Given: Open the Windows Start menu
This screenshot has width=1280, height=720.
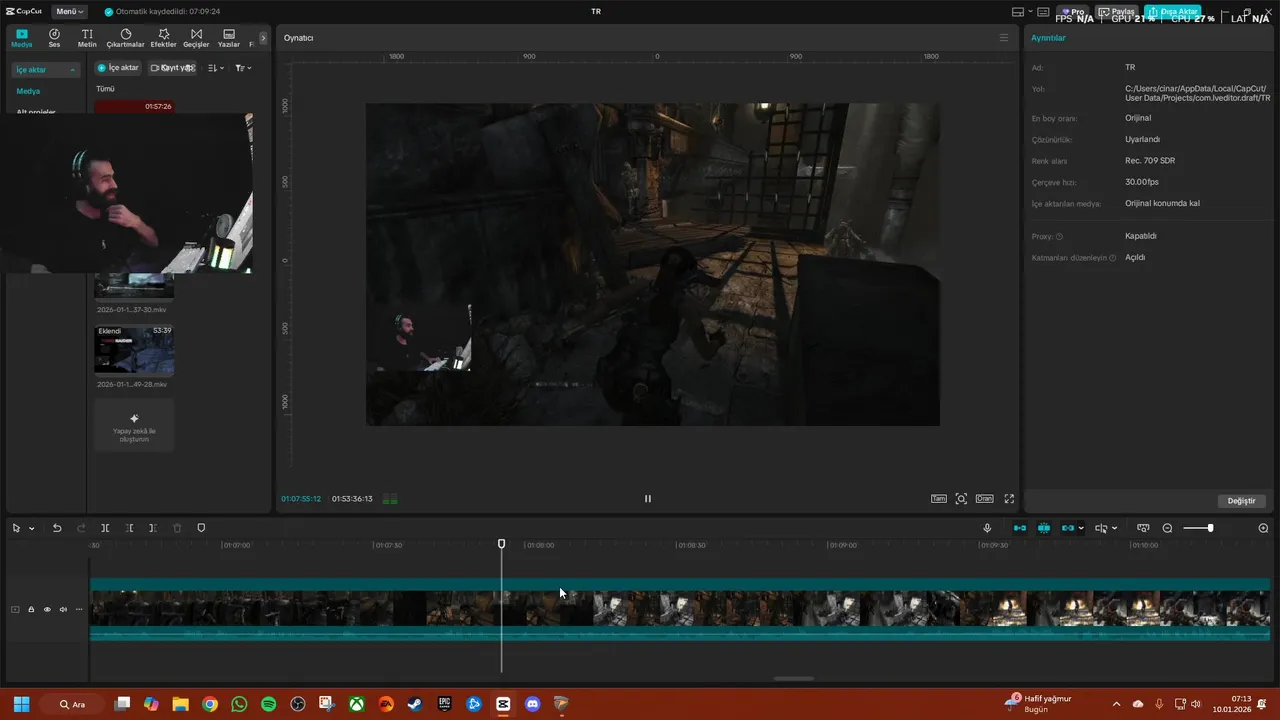Looking at the screenshot, I should pyautogui.click(x=22, y=704).
